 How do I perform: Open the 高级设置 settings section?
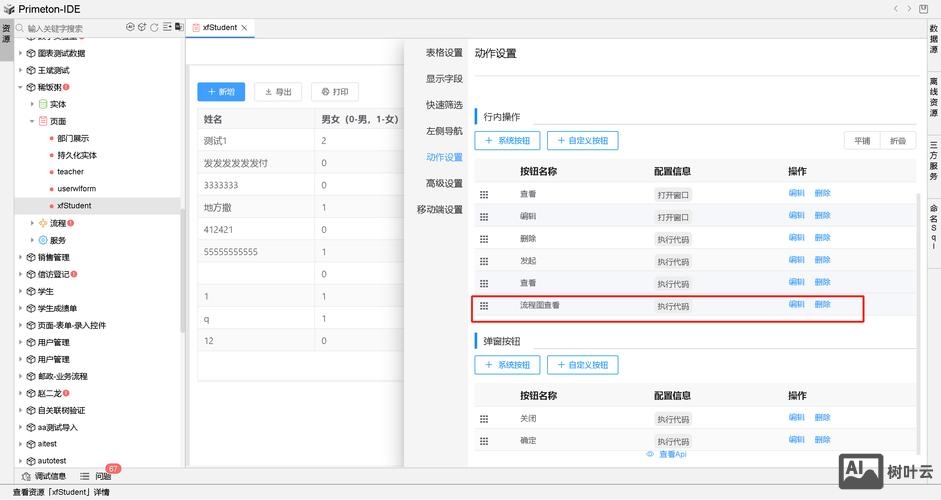click(444, 183)
